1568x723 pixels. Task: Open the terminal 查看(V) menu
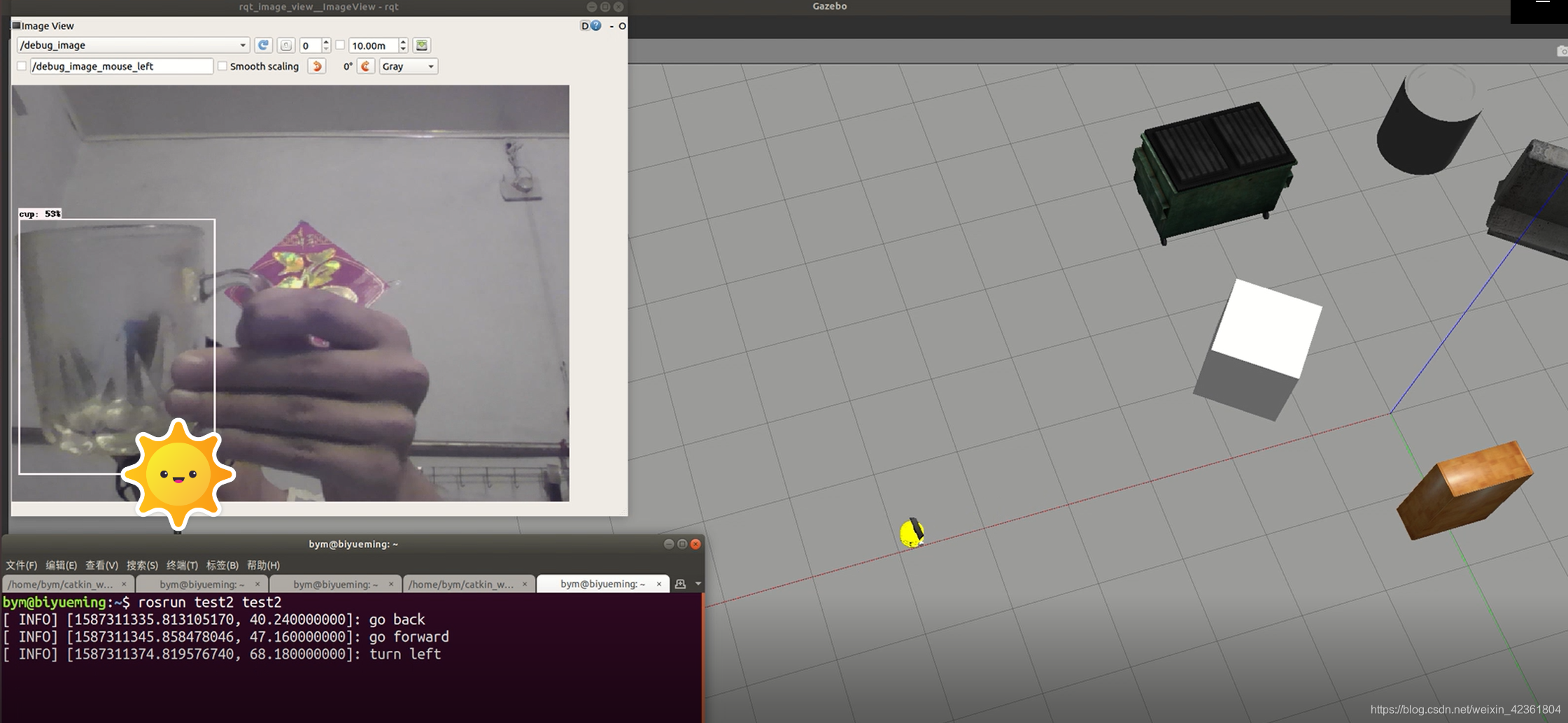click(x=101, y=565)
